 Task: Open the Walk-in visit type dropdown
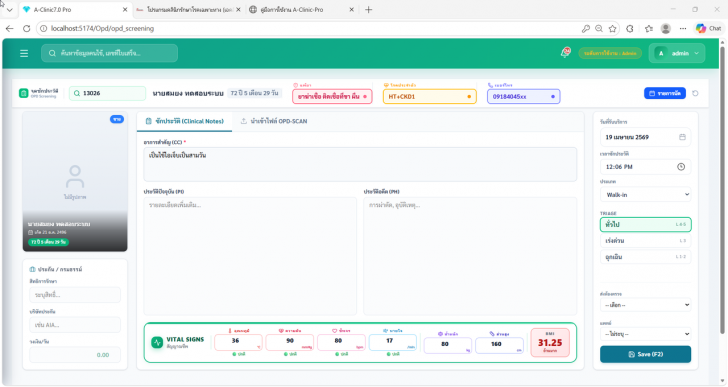645,194
